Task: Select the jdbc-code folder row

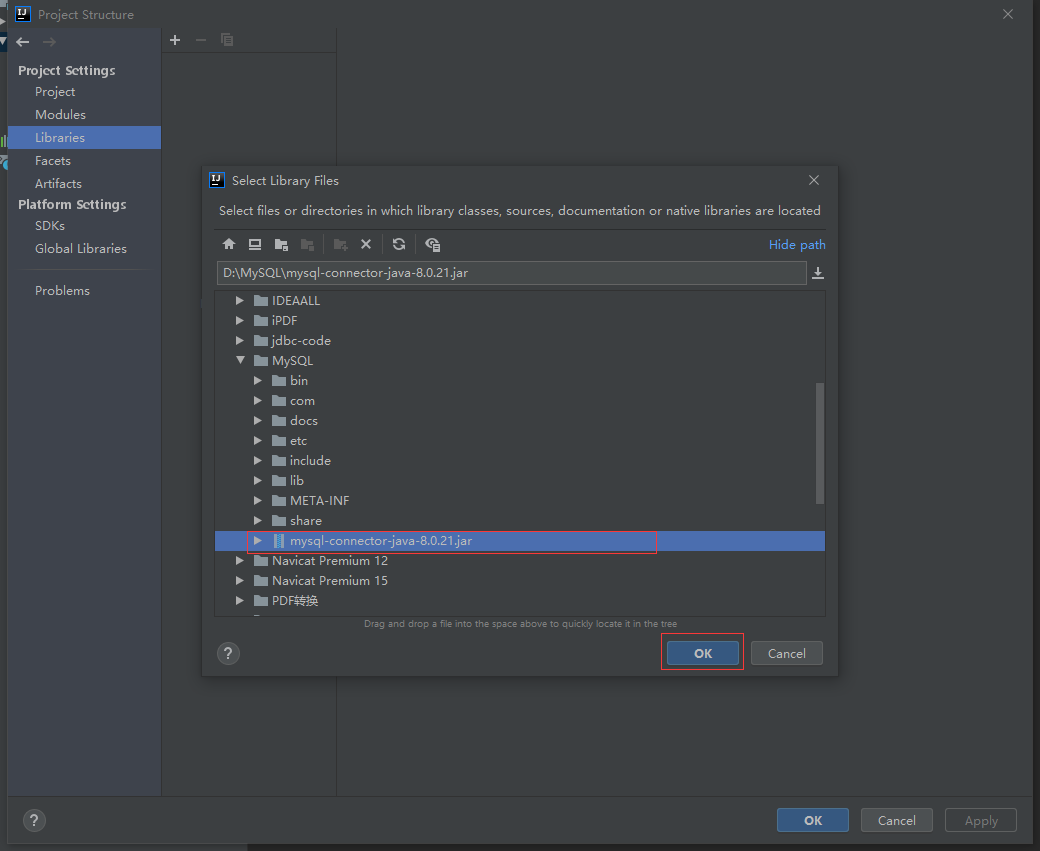Action: (519, 340)
